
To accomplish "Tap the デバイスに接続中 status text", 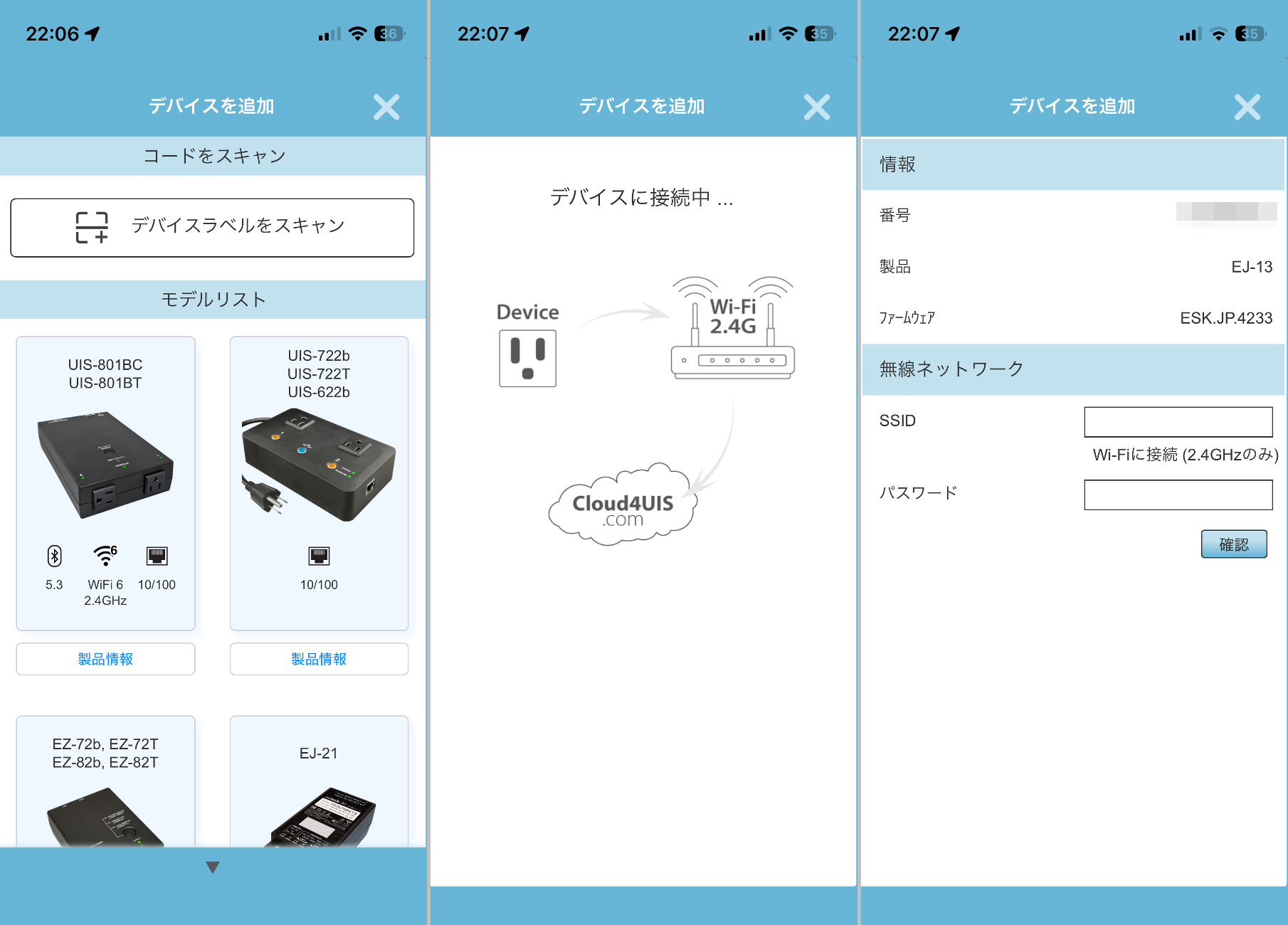I will click(x=641, y=197).
